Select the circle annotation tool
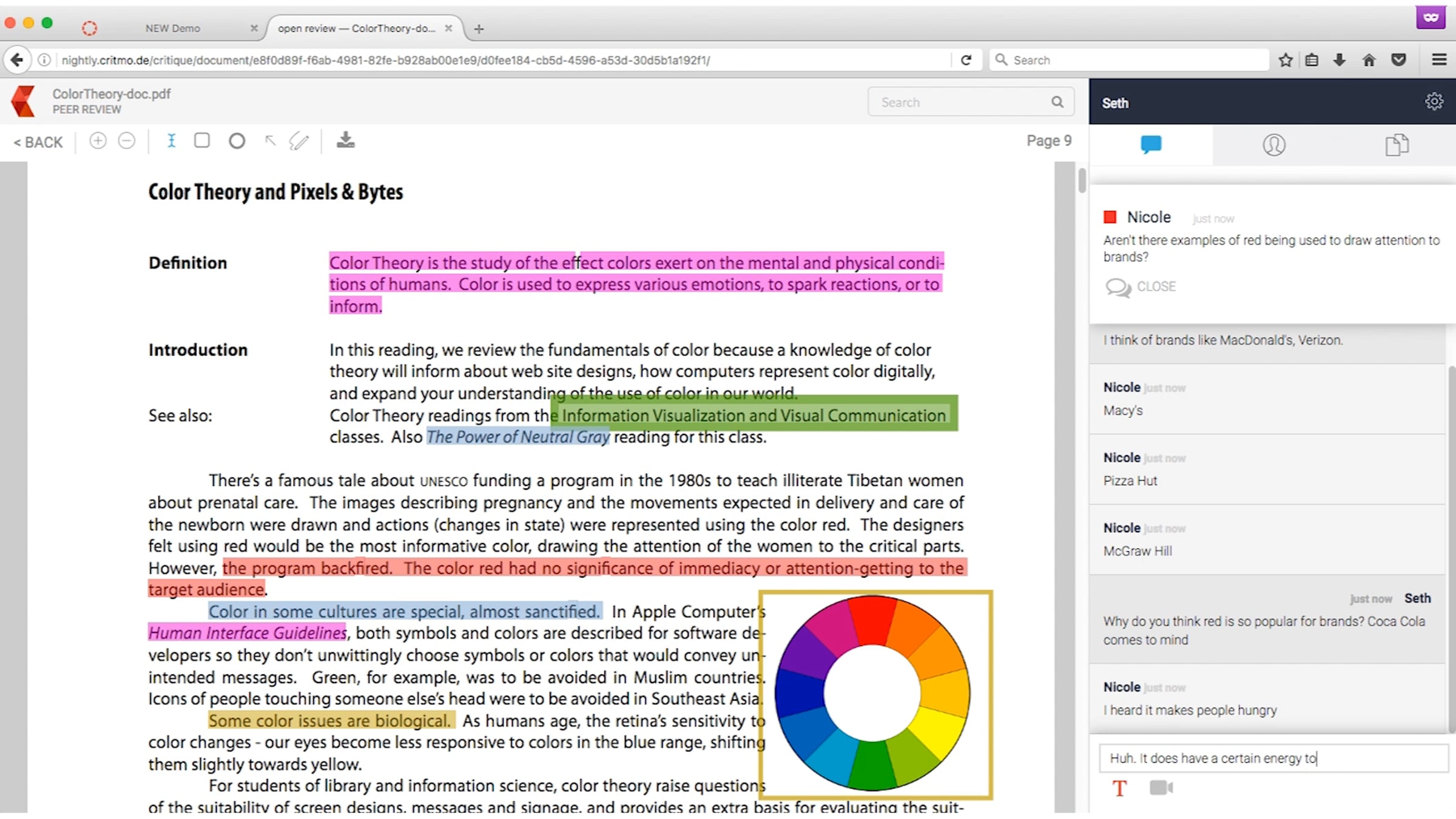 [237, 141]
